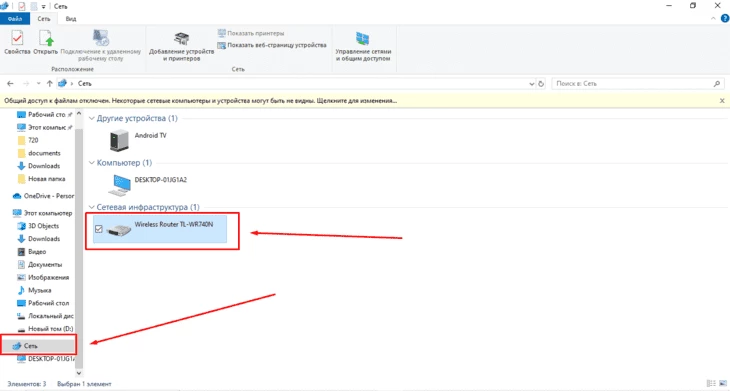
Task: Open Новый том (D:) drive
Action: coord(45,329)
